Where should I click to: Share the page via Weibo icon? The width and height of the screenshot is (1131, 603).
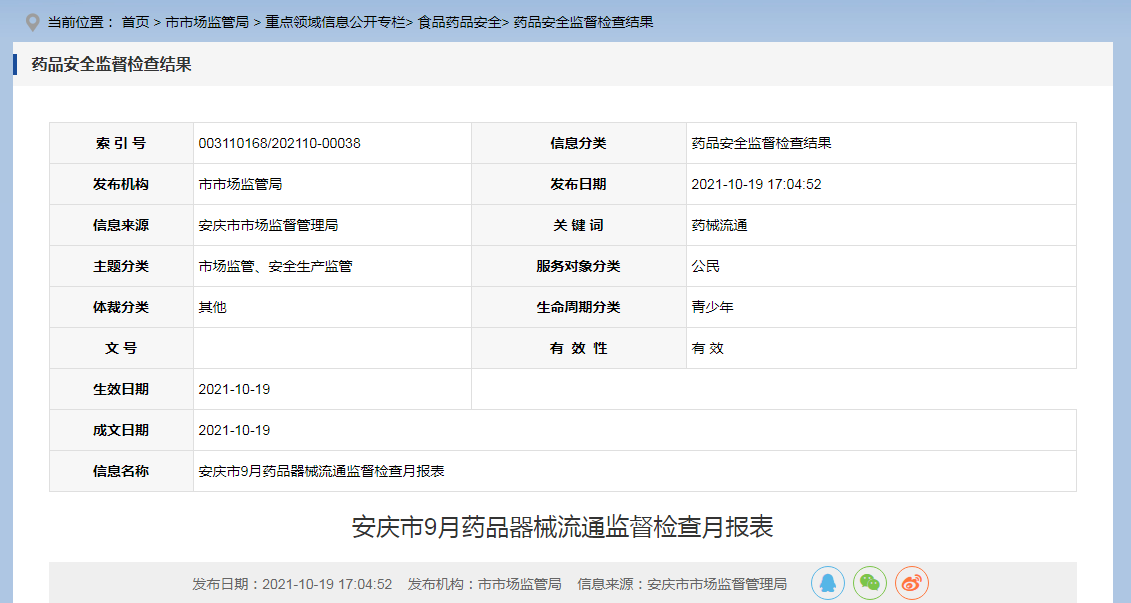coord(912,583)
